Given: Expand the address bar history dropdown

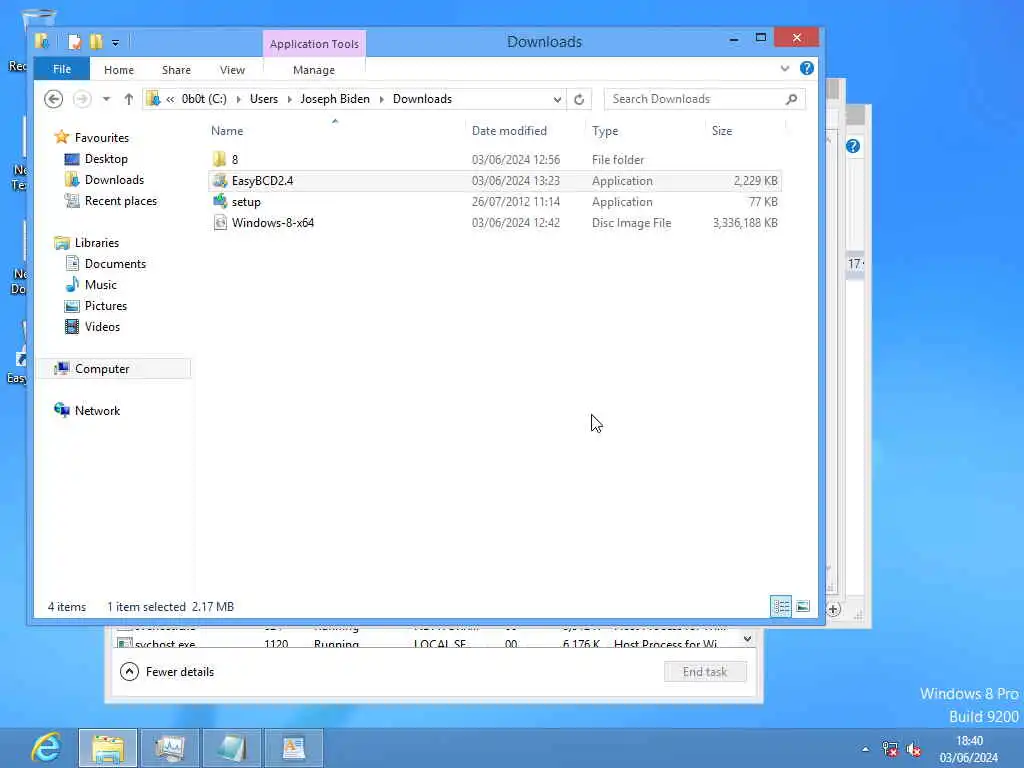Looking at the screenshot, I should point(557,99).
